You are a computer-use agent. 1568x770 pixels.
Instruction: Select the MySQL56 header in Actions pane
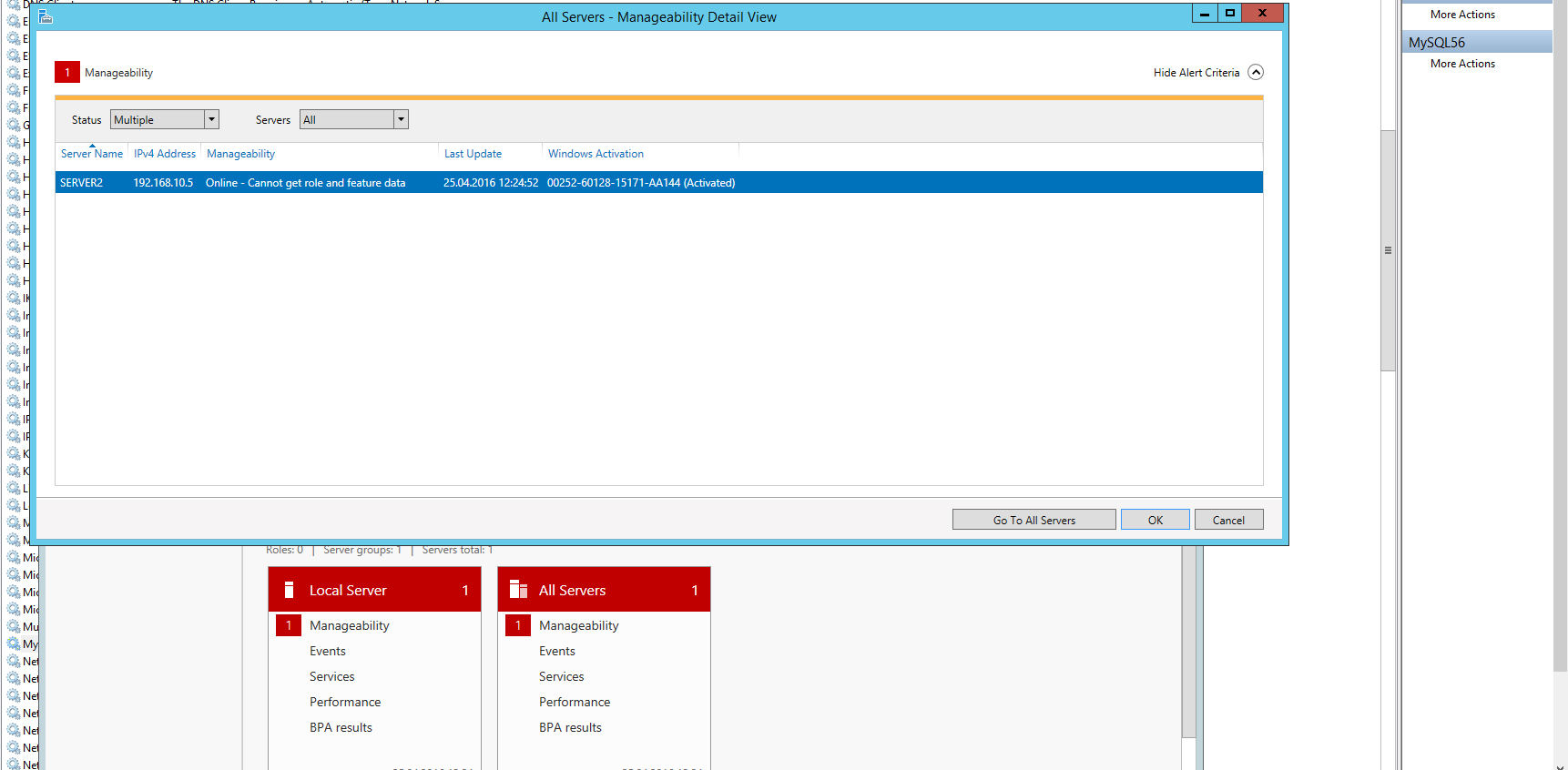pyautogui.click(x=1477, y=42)
